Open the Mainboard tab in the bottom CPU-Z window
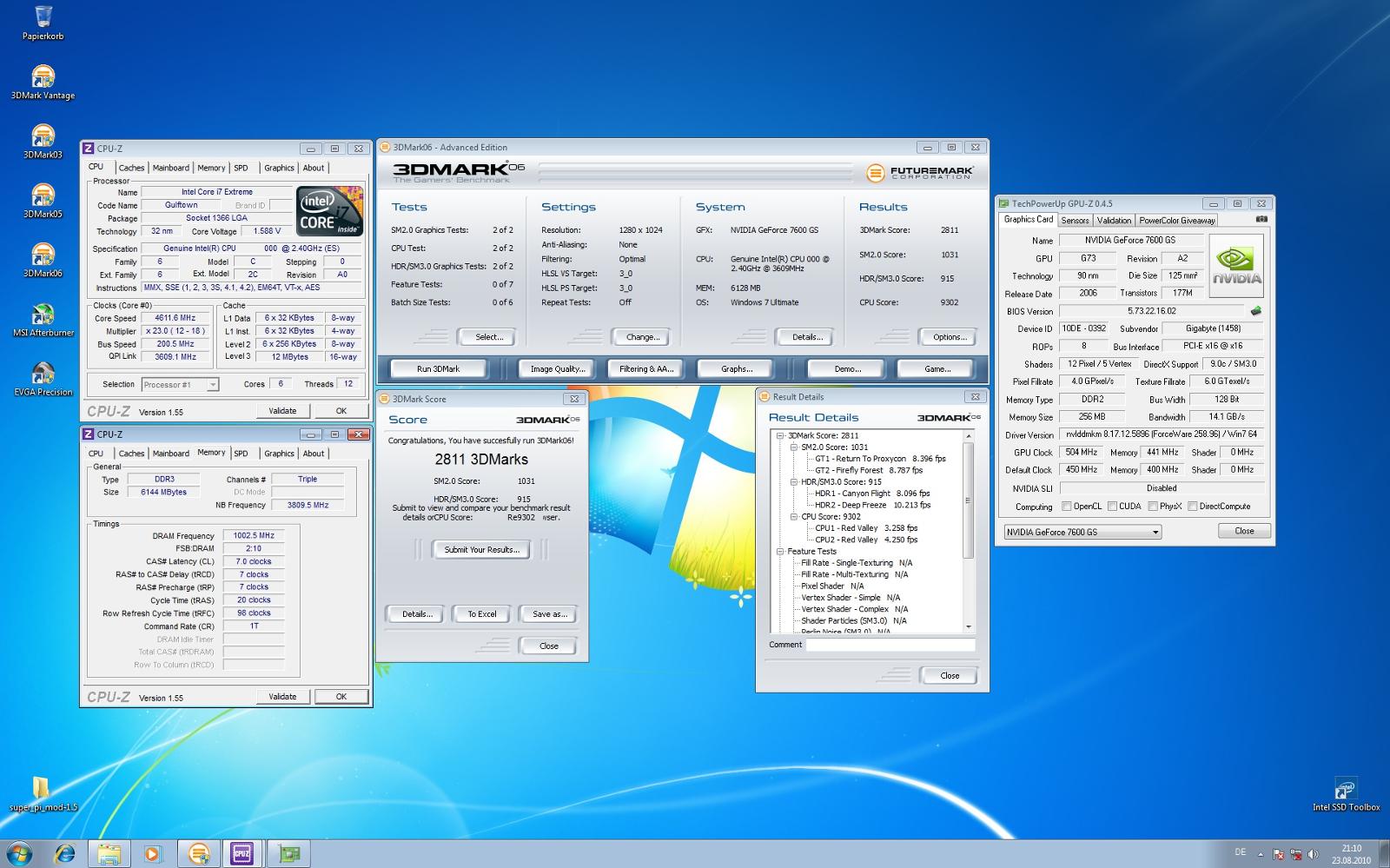This screenshot has width=1390, height=868. (170, 453)
